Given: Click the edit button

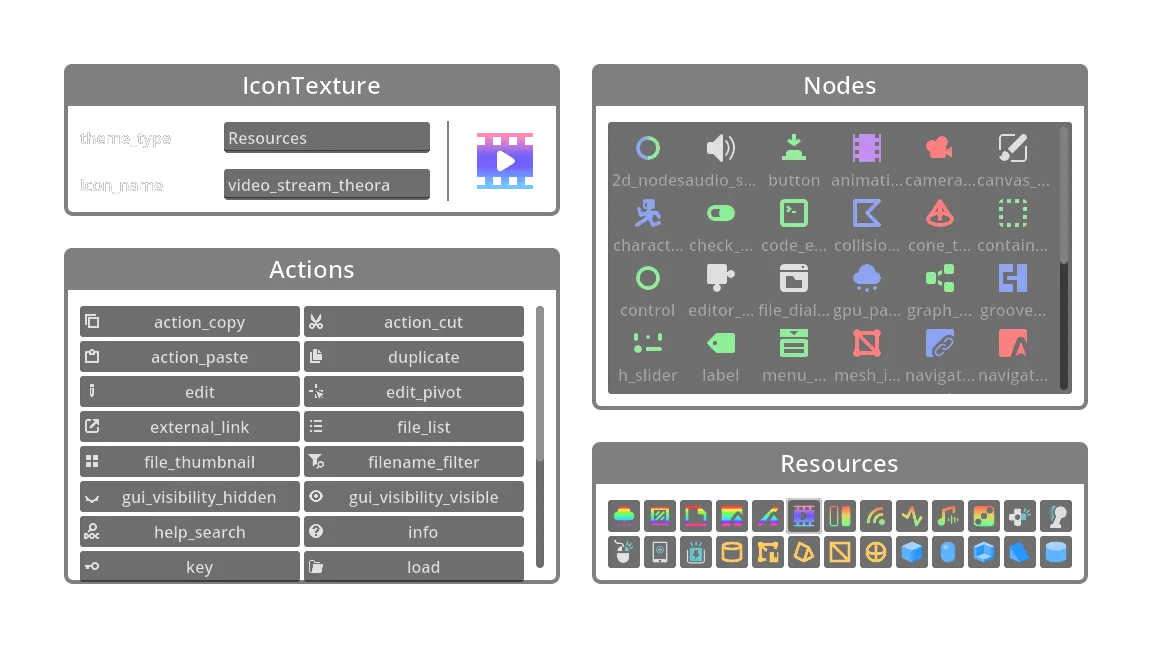Looking at the screenshot, I should pos(190,392).
